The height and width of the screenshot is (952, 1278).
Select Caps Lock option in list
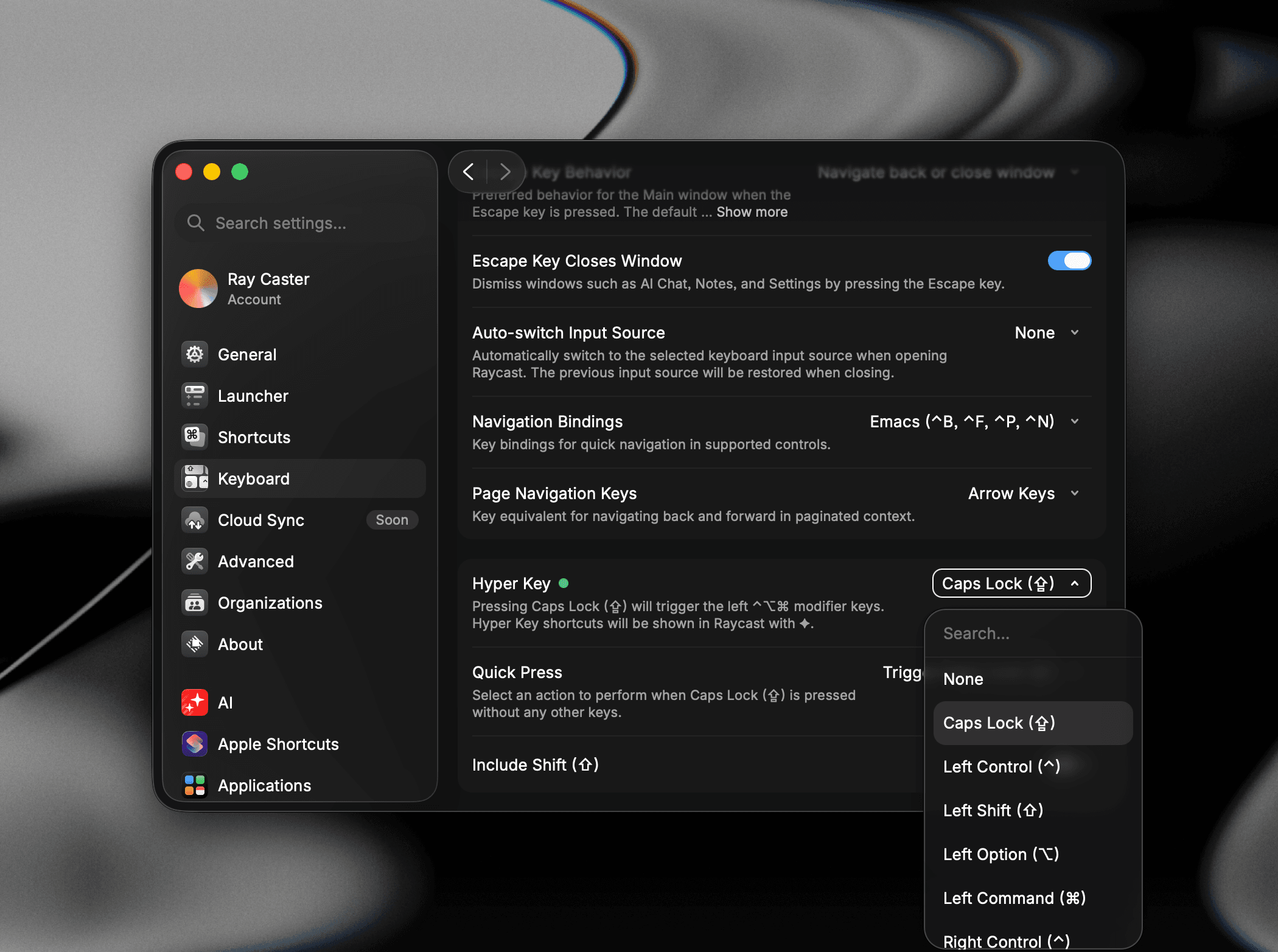(x=1033, y=723)
